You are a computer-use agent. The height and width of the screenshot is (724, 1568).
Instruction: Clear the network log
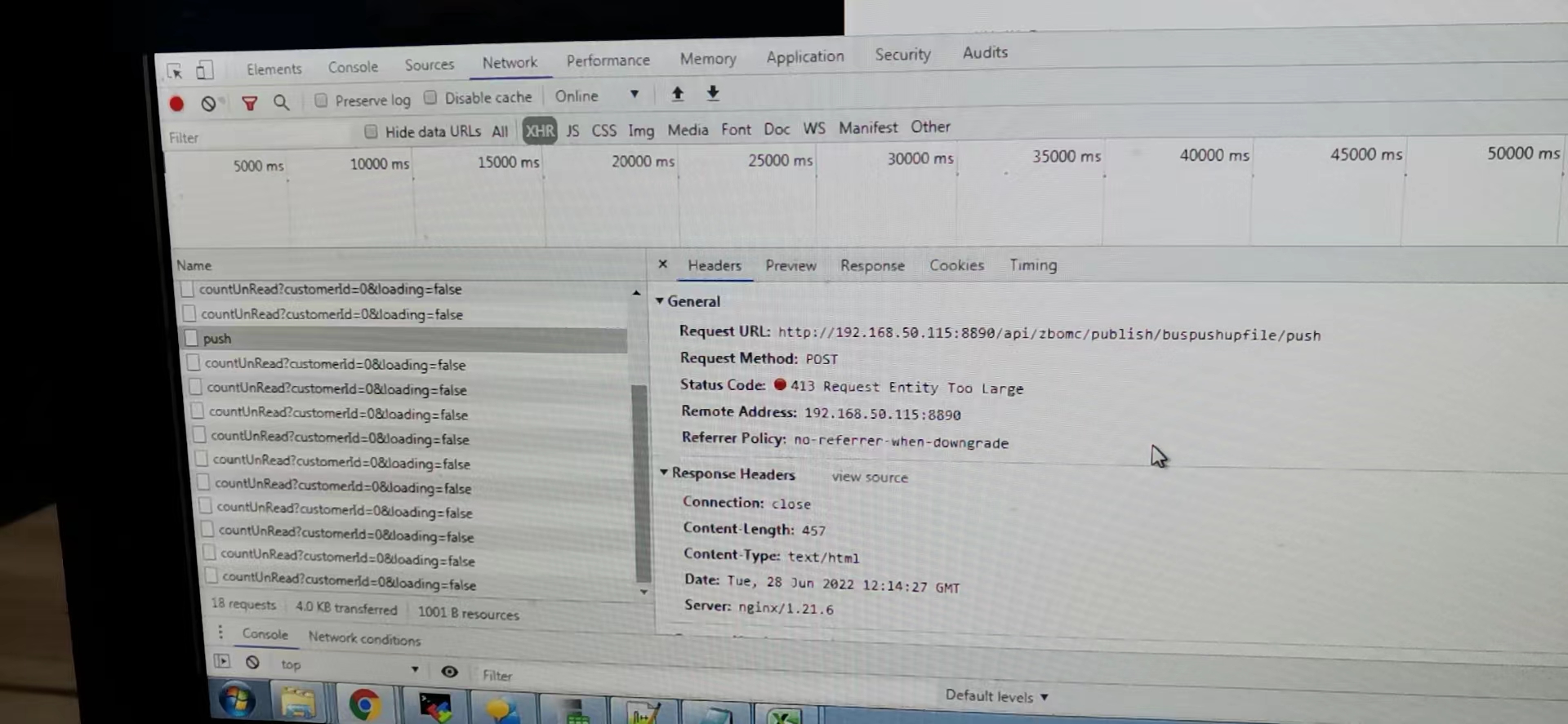point(209,104)
